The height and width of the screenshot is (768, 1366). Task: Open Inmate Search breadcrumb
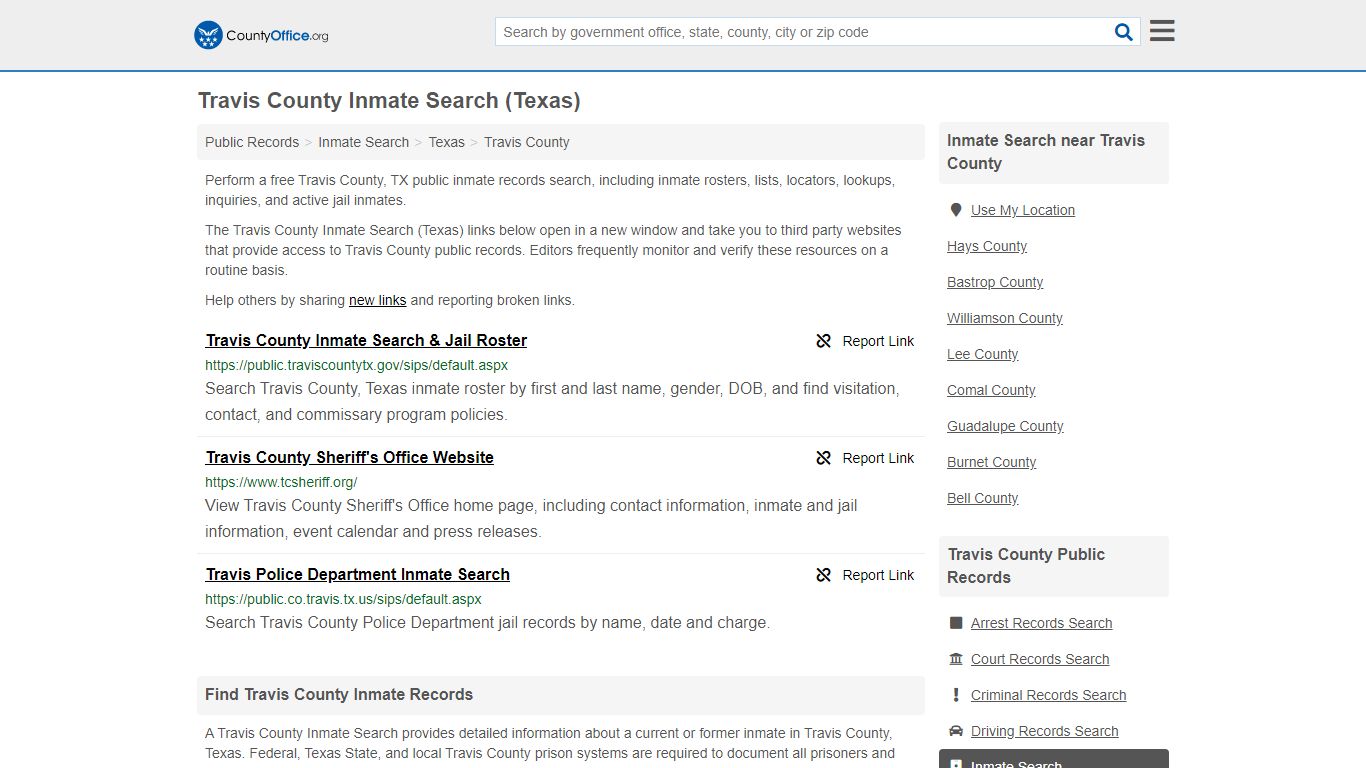363,142
